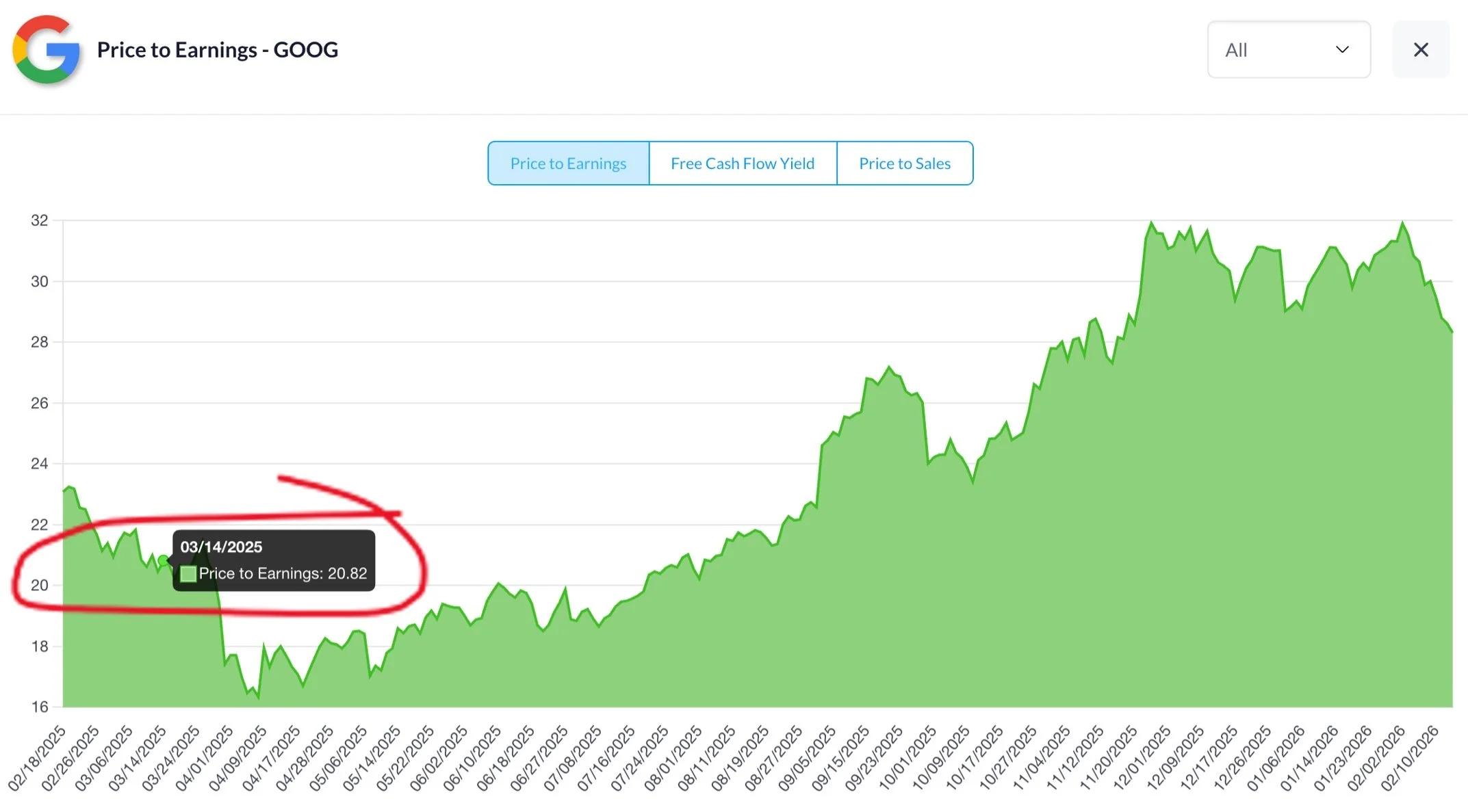Switch to Free Cash Flow Yield tab
This screenshot has height=812, width=1468.
(x=742, y=163)
